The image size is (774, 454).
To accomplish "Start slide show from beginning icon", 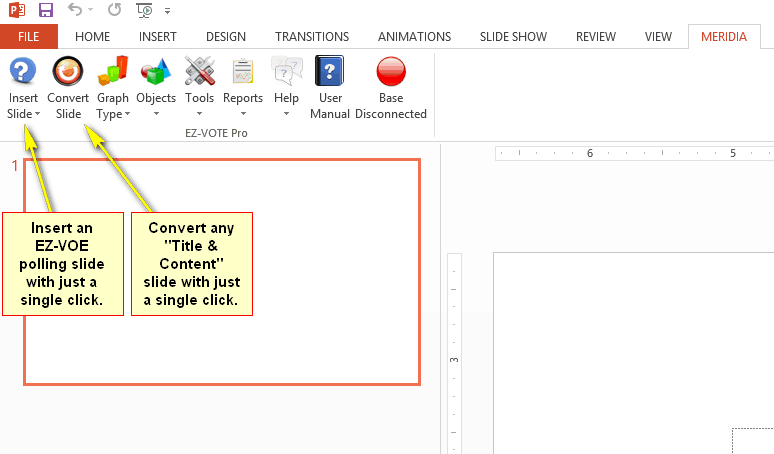I will click(x=144, y=10).
